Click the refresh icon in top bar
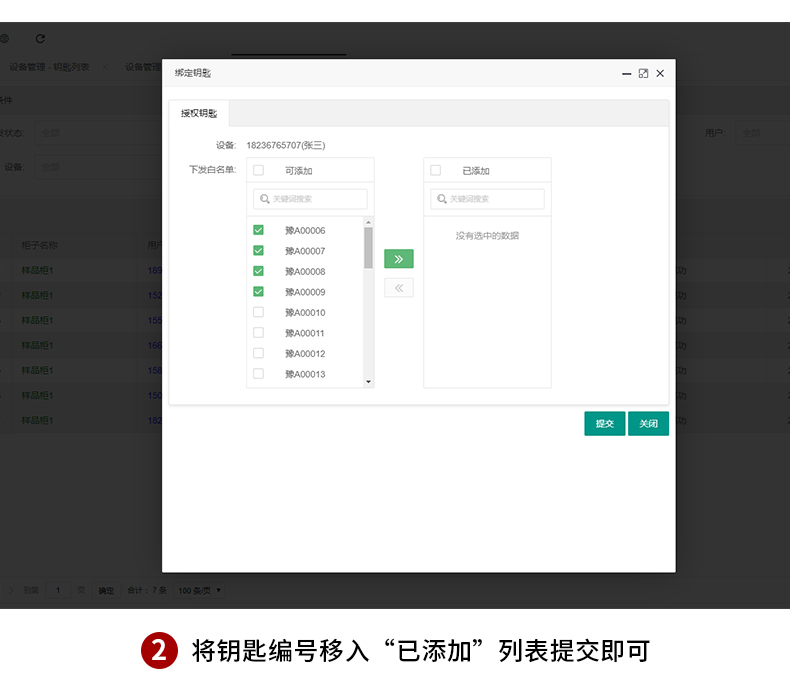This screenshot has width=790, height=674. (x=40, y=39)
